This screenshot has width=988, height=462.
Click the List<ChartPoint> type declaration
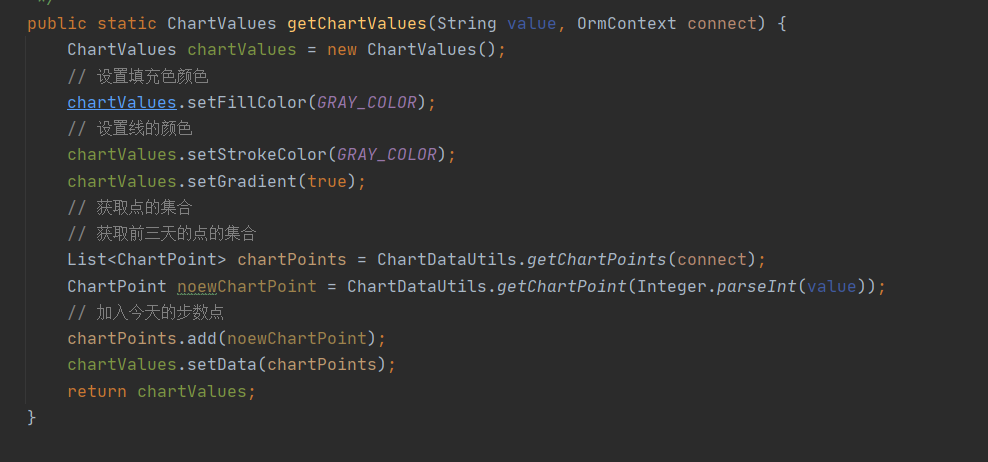146,259
